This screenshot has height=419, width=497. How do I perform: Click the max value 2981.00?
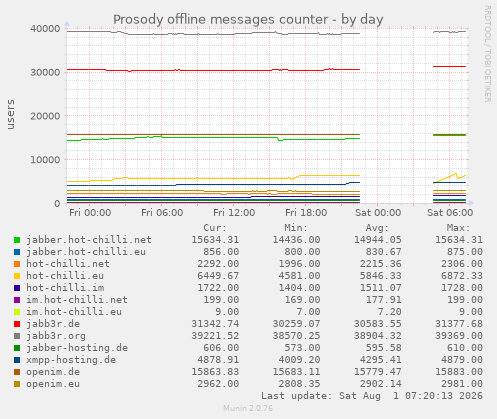pyautogui.click(x=462, y=384)
